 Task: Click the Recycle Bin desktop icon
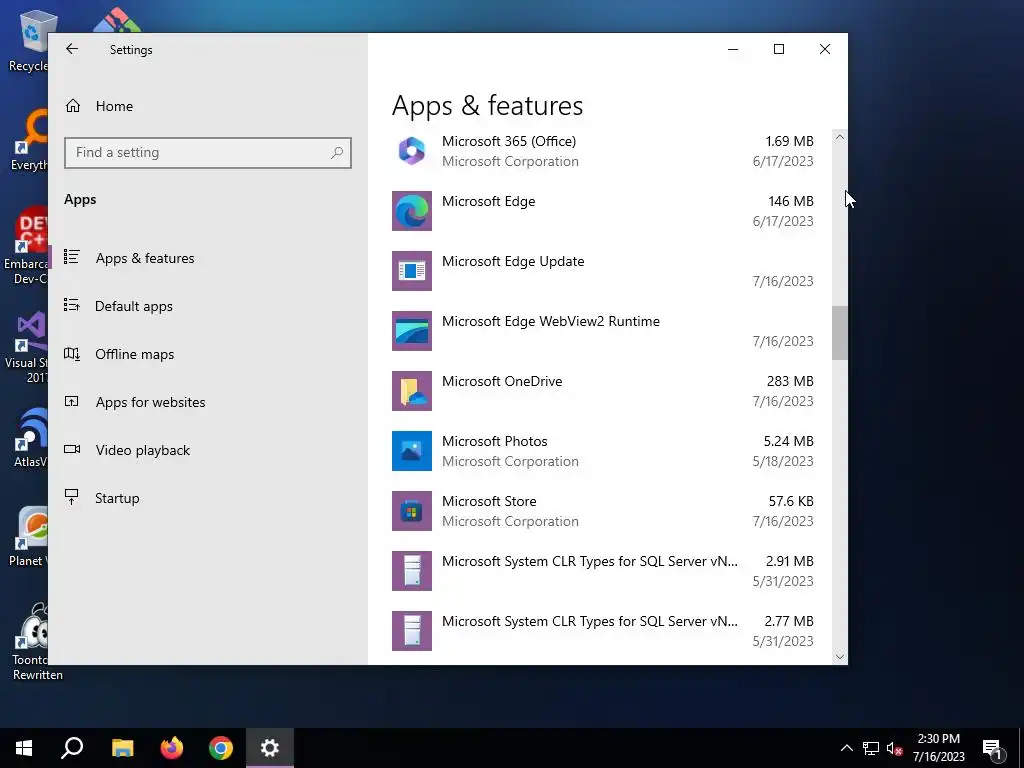point(30,40)
